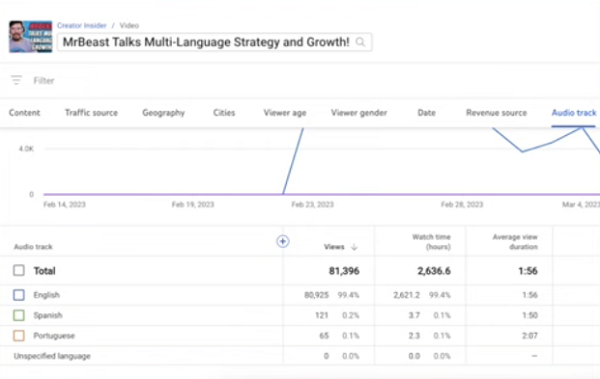Image resolution: width=600 pixels, height=379 pixels.
Task: Tick the Total row checkbox
Action: point(19,270)
